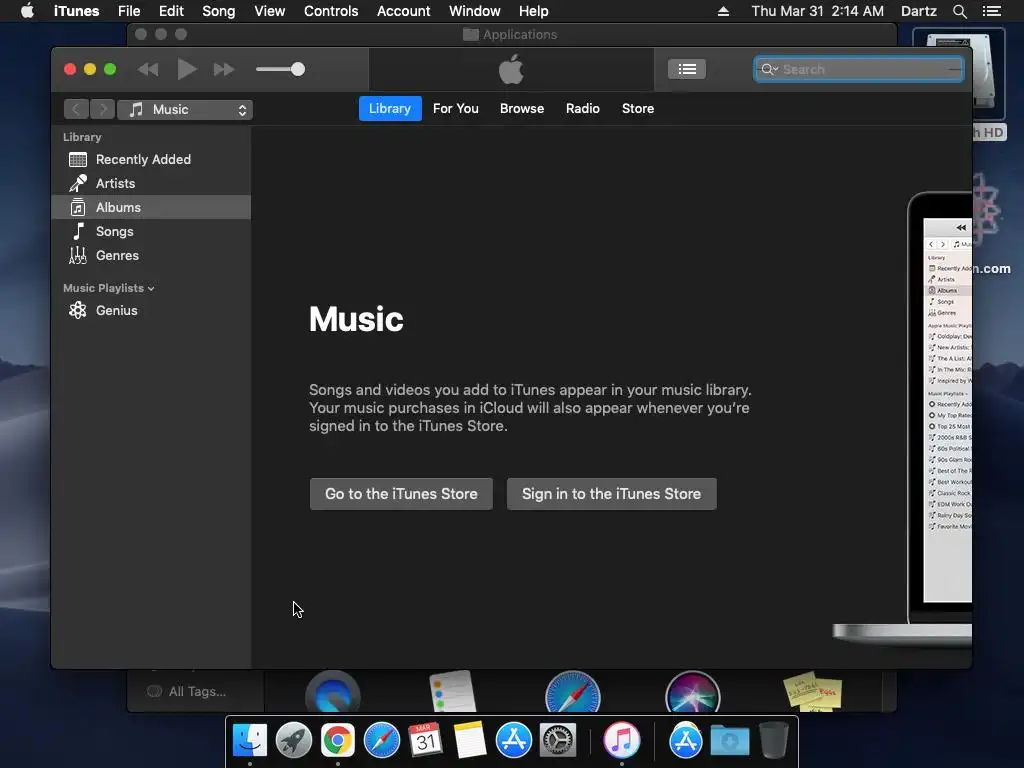Click the iTunes icon in the Dock
This screenshot has height=768, width=1024.
(622, 740)
